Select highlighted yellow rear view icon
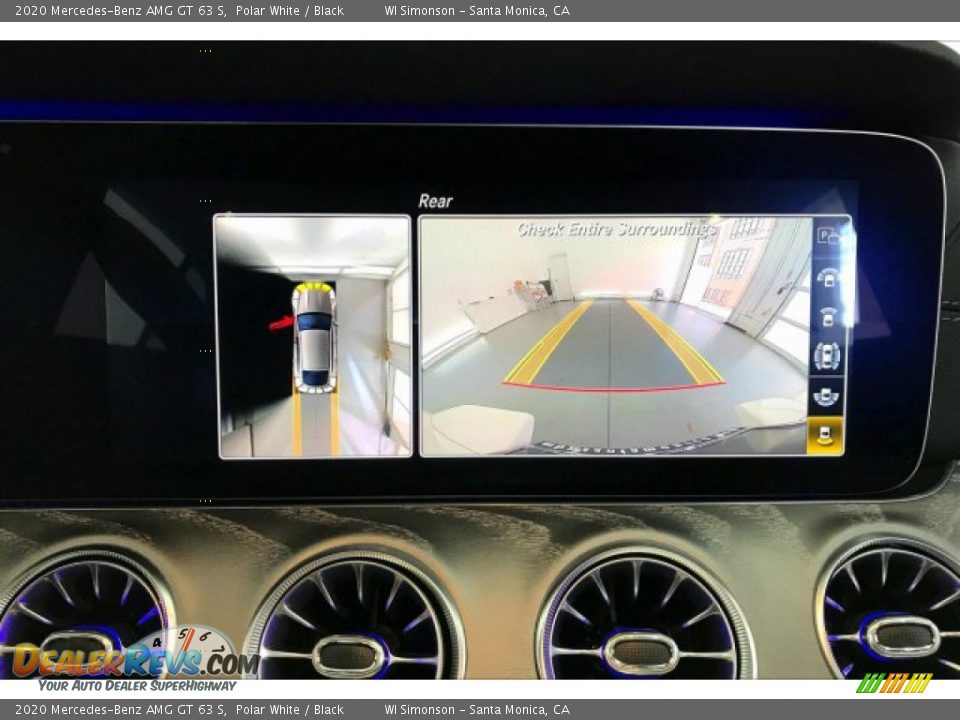Image resolution: width=960 pixels, height=720 pixels. tap(825, 435)
